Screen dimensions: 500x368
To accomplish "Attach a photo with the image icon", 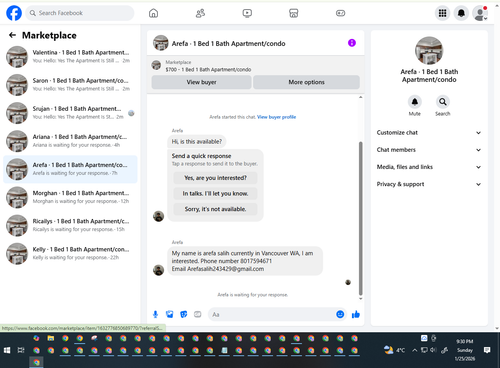I will 170,314.
